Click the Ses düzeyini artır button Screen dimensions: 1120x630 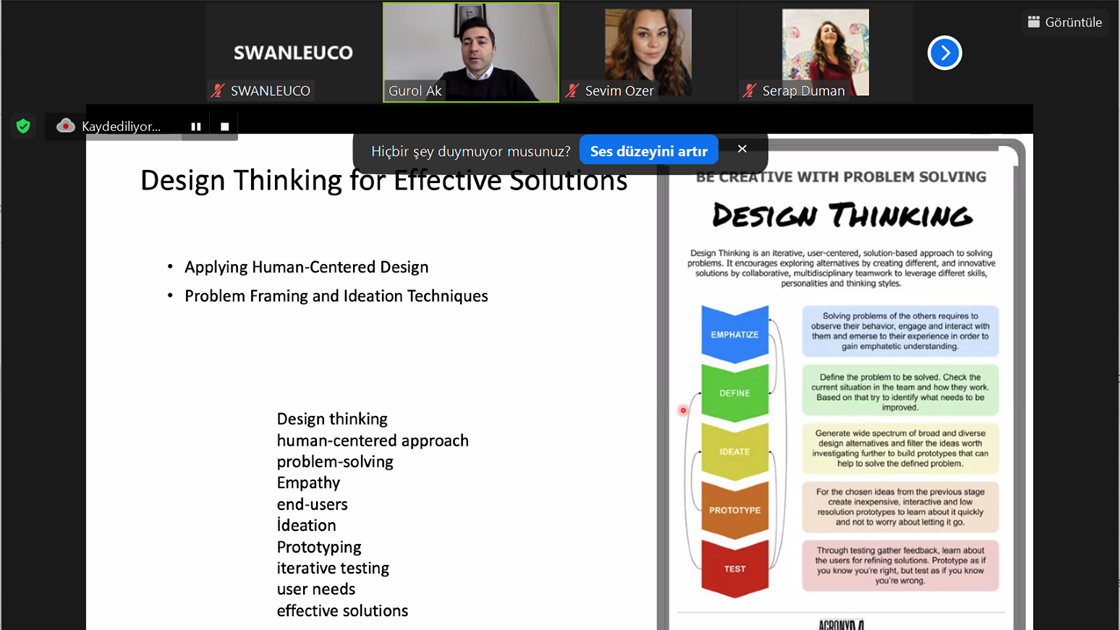tap(648, 151)
